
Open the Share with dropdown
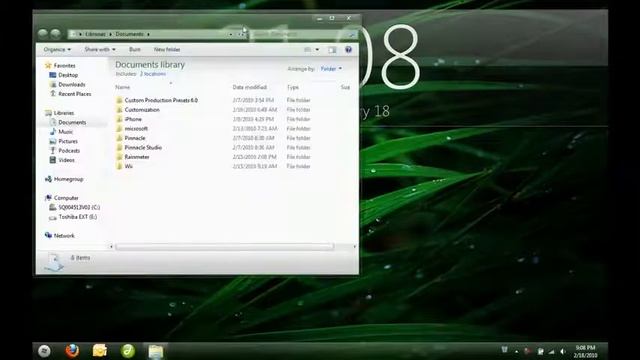[x=100, y=49]
